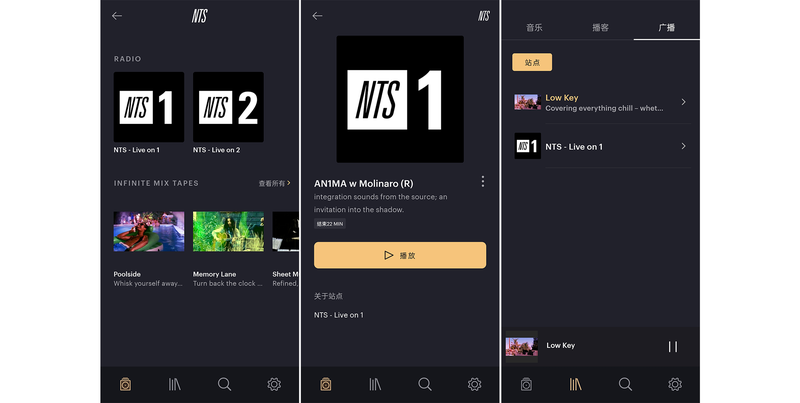Tap Low Key thumbnail in station list
Viewport: 800px width, 403px height.
(x=527, y=102)
